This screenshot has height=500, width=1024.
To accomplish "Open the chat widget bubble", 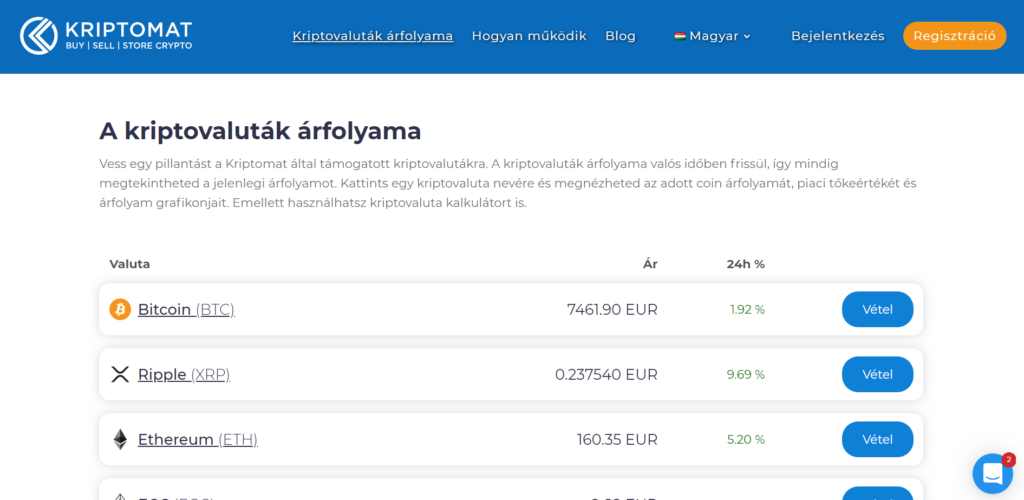I will tap(993, 473).
